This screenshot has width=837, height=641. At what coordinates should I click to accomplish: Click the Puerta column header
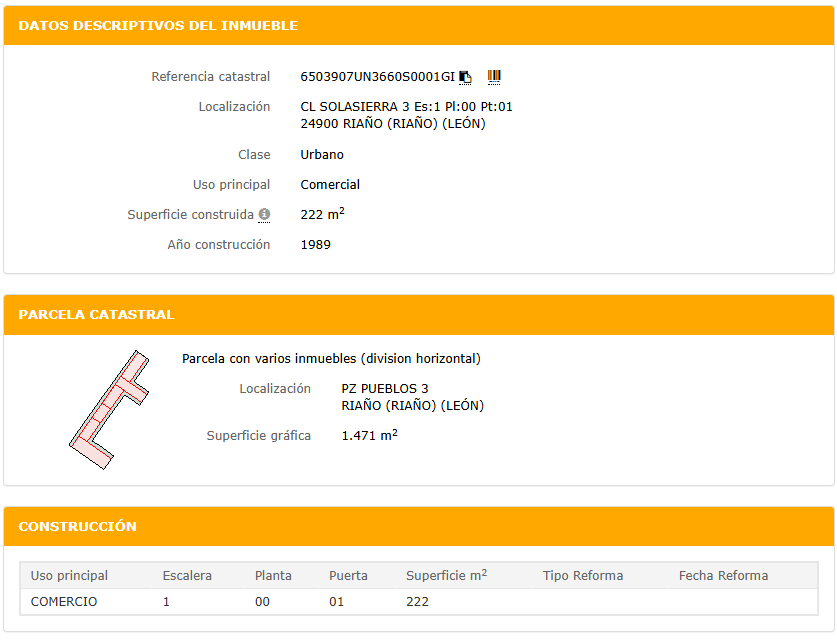(x=348, y=576)
